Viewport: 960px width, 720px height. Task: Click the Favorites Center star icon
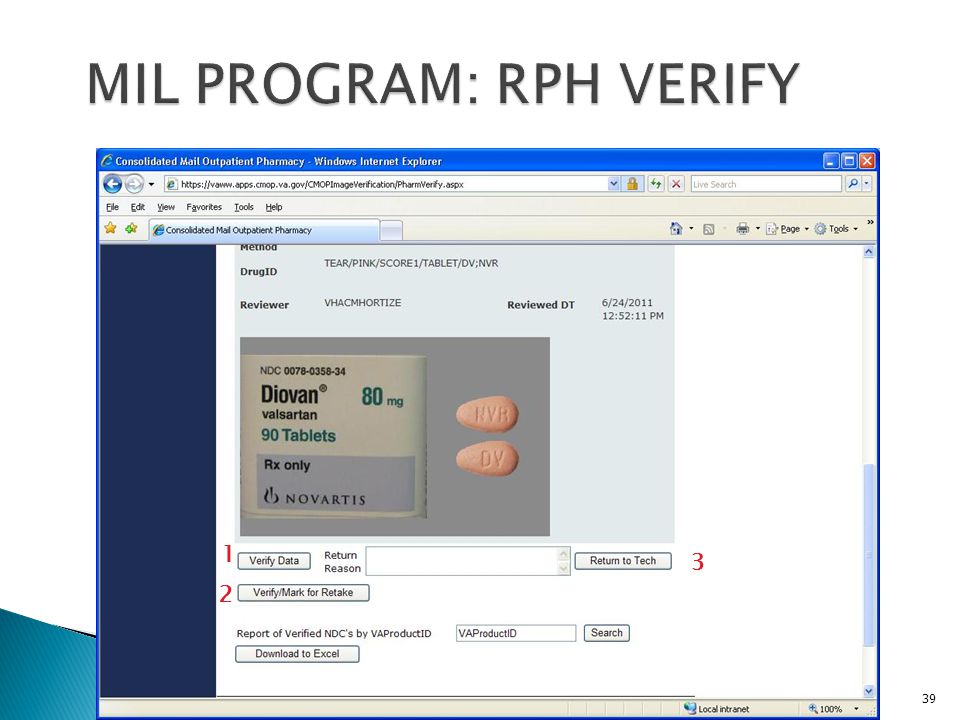click(x=110, y=228)
